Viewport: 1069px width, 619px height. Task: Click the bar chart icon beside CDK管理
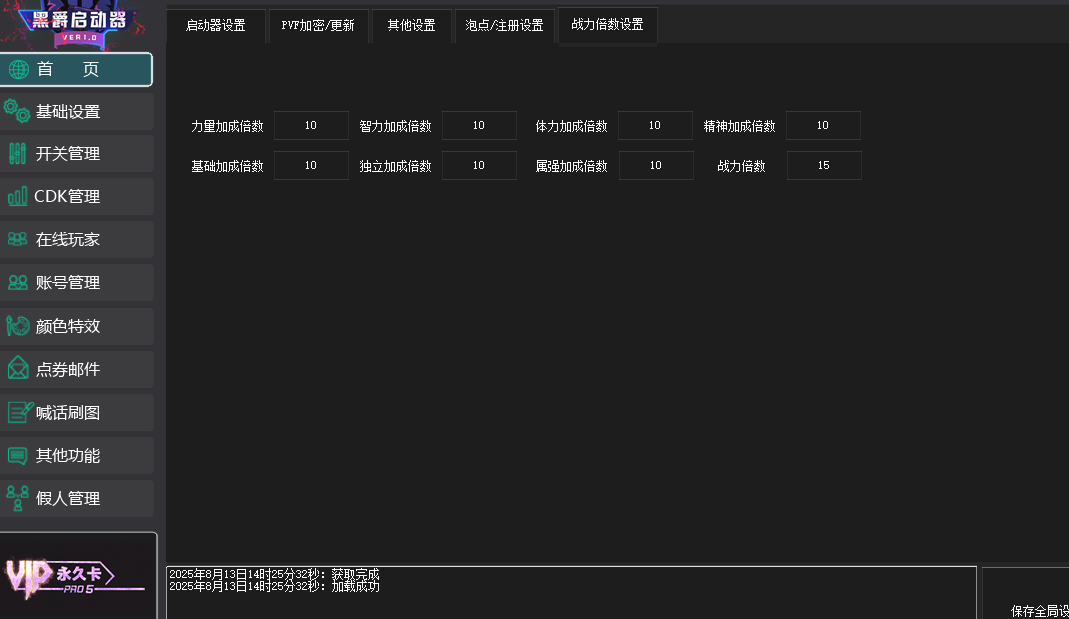17,197
